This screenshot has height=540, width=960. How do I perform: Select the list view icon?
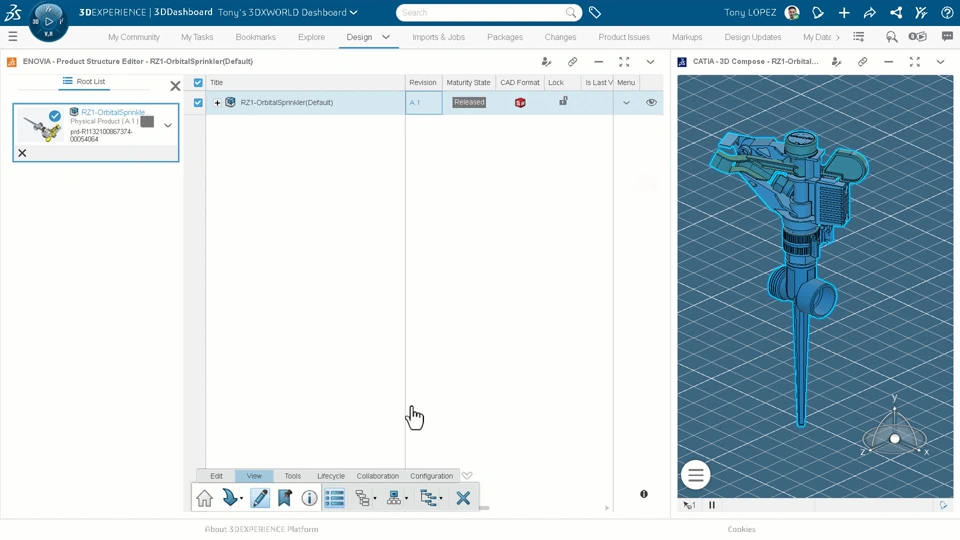[x=335, y=498]
